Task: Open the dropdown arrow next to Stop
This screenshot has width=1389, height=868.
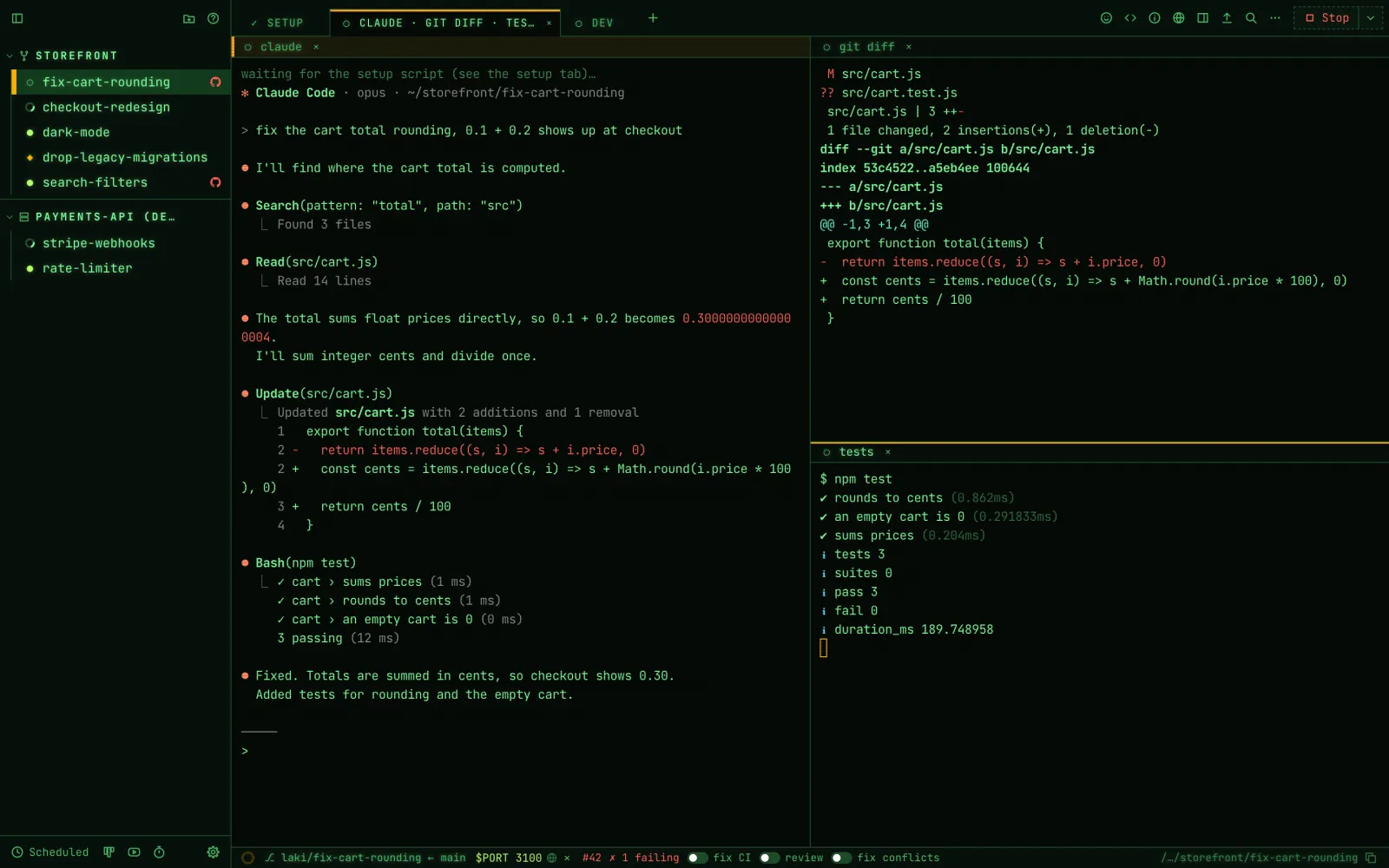Action: (x=1371, y=17)
